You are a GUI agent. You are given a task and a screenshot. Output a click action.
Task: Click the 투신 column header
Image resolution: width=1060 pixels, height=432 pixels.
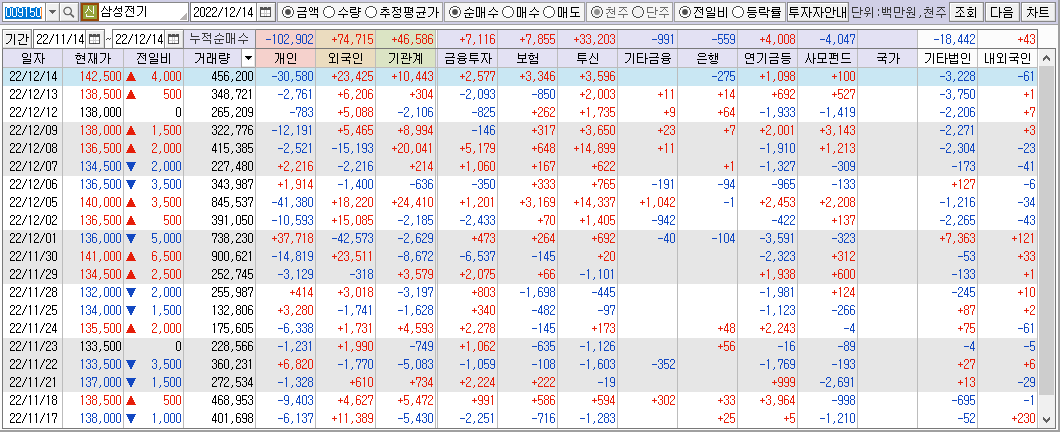(588, 59)
